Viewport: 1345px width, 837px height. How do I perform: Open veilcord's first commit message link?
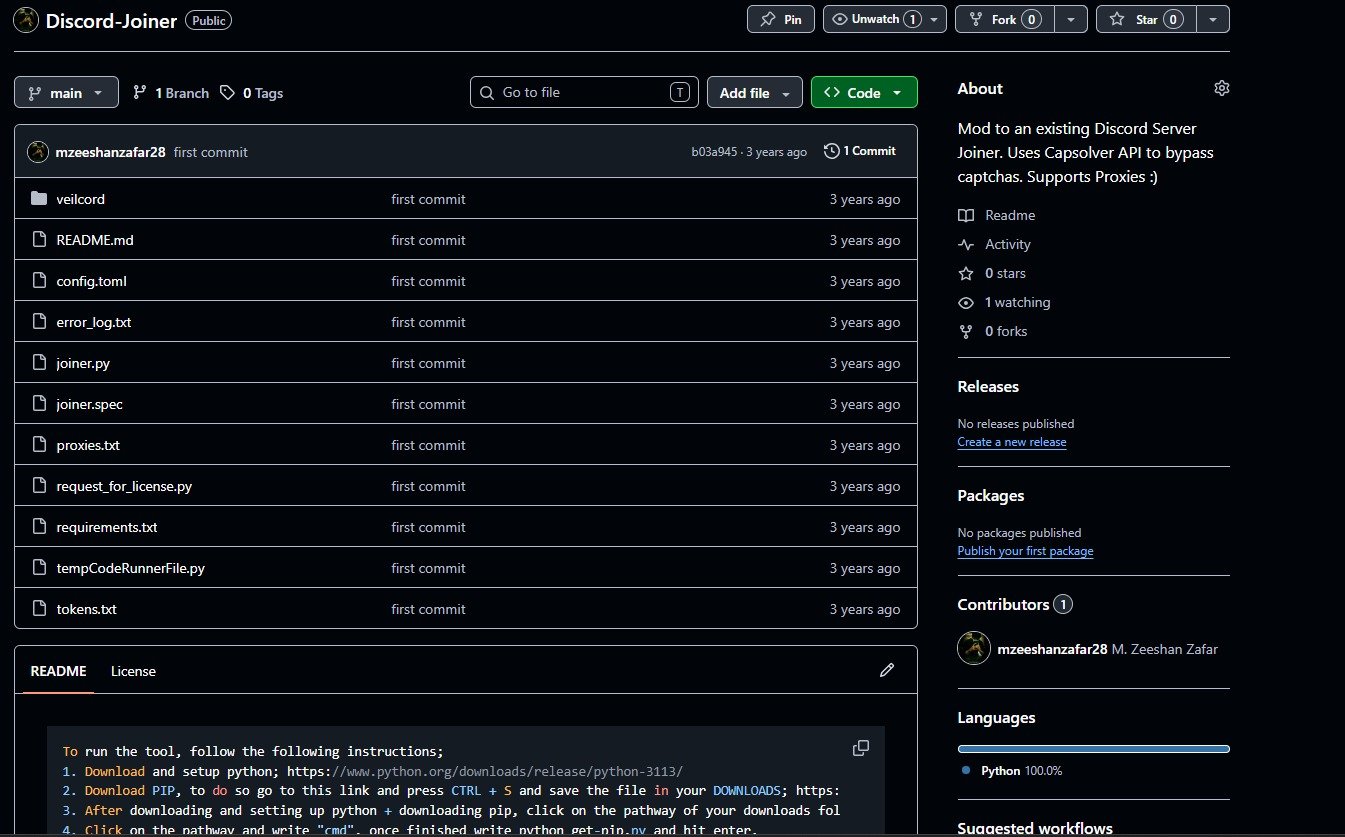pos(428,199)
